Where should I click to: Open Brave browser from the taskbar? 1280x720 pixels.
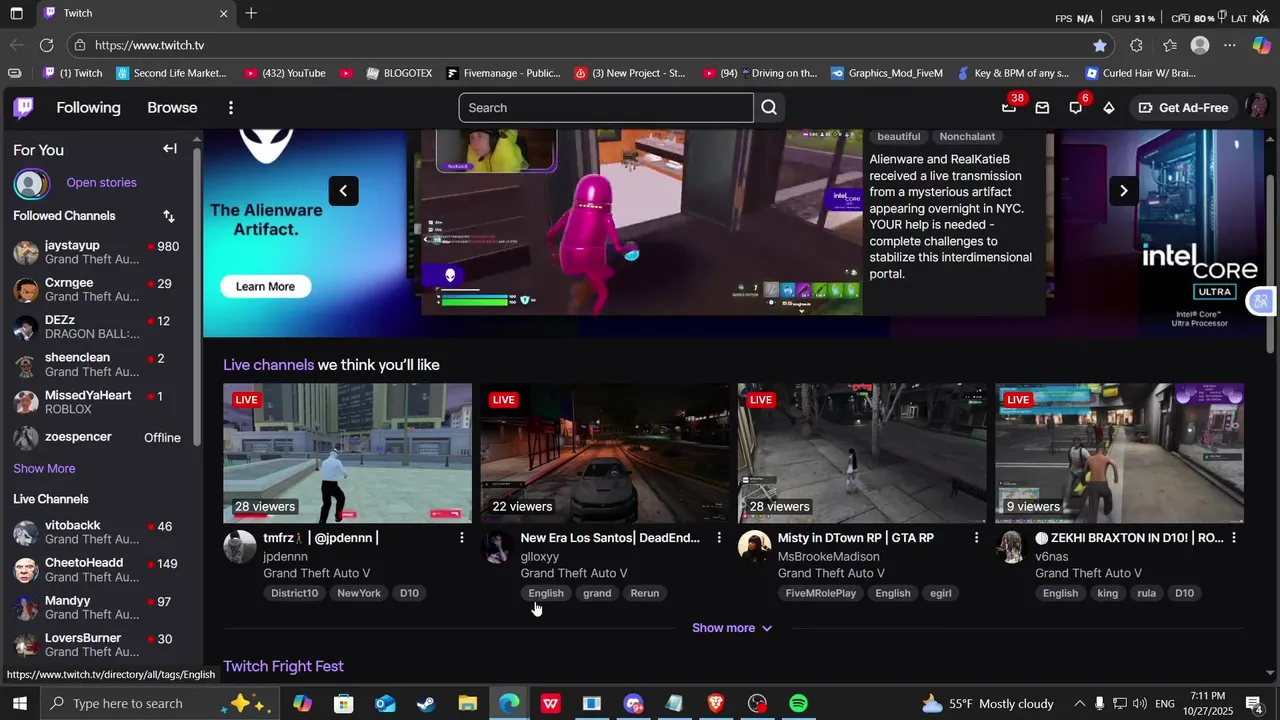pyautogui.click(x=716, y=703)
